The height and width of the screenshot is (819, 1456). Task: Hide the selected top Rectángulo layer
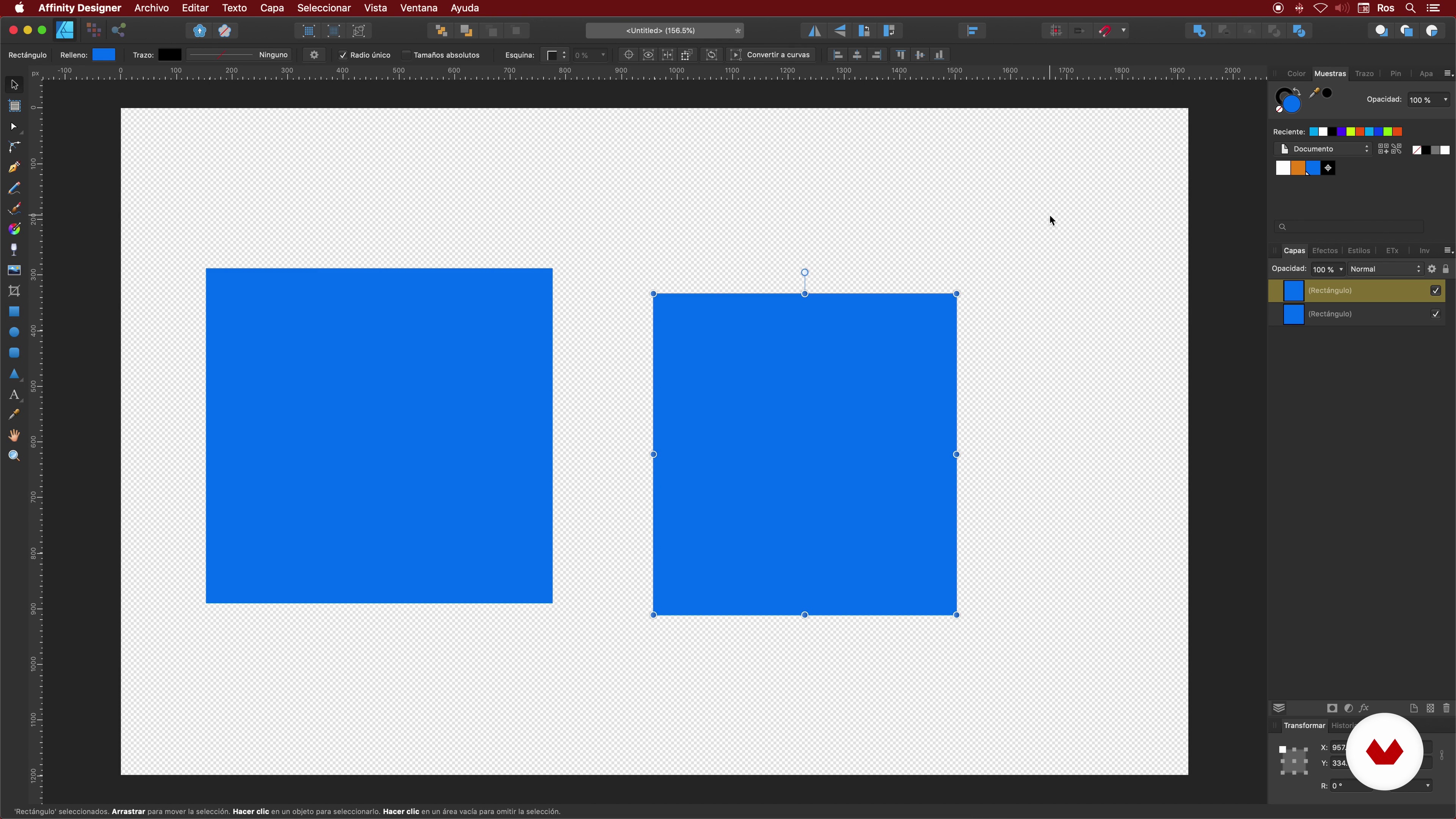(1436, 290)
